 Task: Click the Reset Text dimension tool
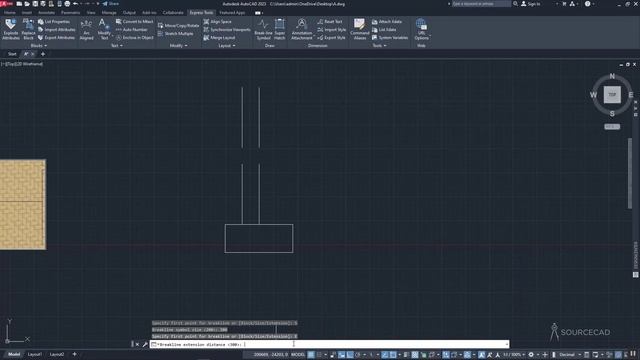coord(330,22)
